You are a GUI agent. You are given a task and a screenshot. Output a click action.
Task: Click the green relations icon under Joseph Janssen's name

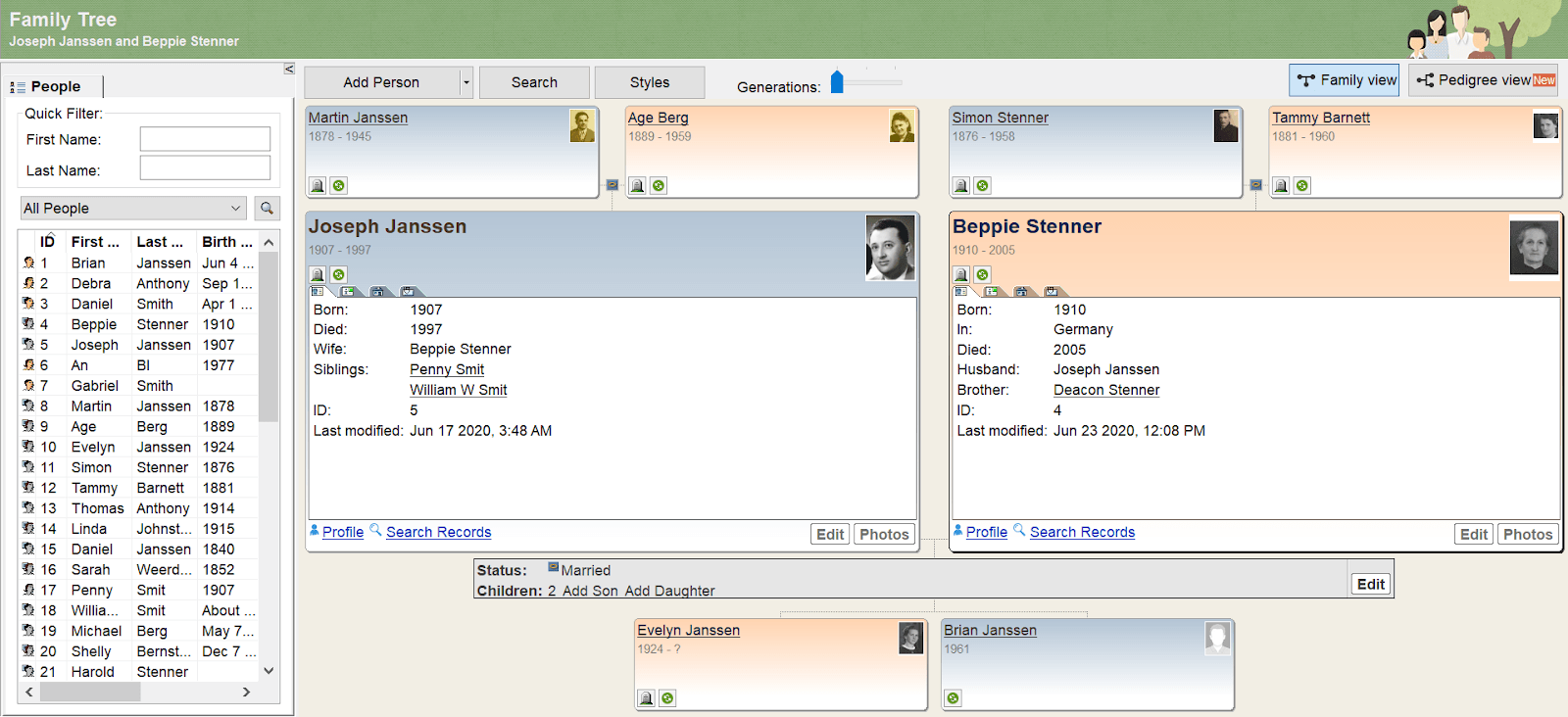tap(338, 274)
